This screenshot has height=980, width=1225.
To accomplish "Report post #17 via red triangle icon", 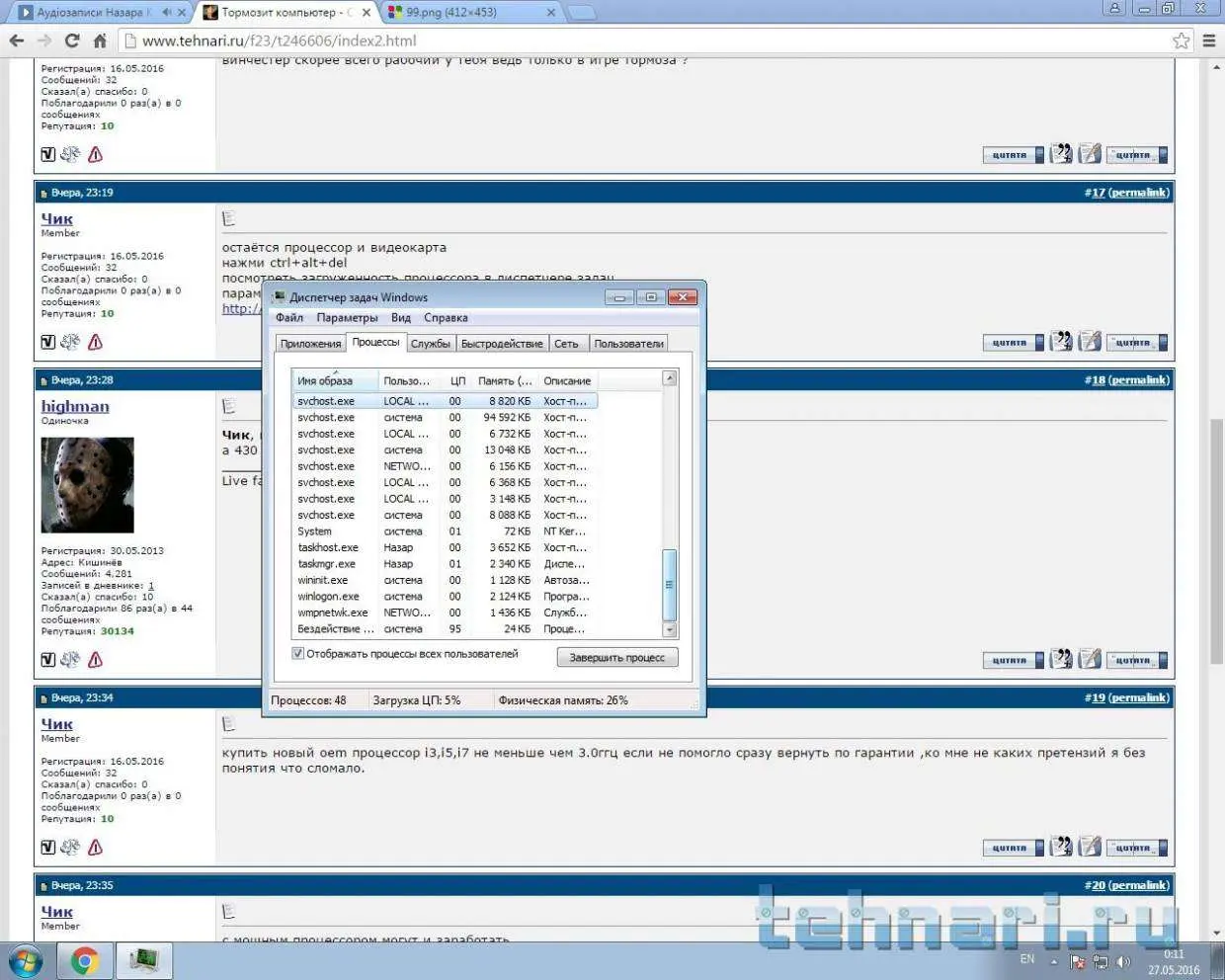I will (95, 342).
